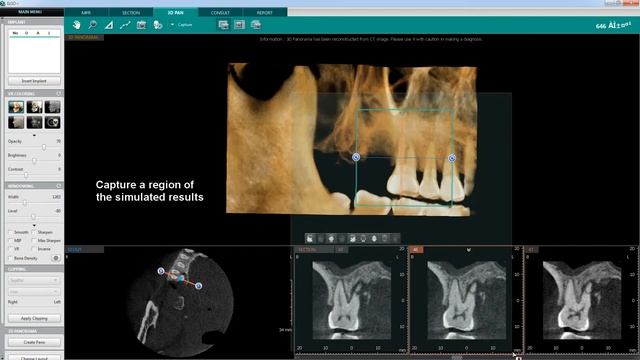The image size is (640, 360).
Task: Click the Brightness slider handle
Action: tap(34, 161)
